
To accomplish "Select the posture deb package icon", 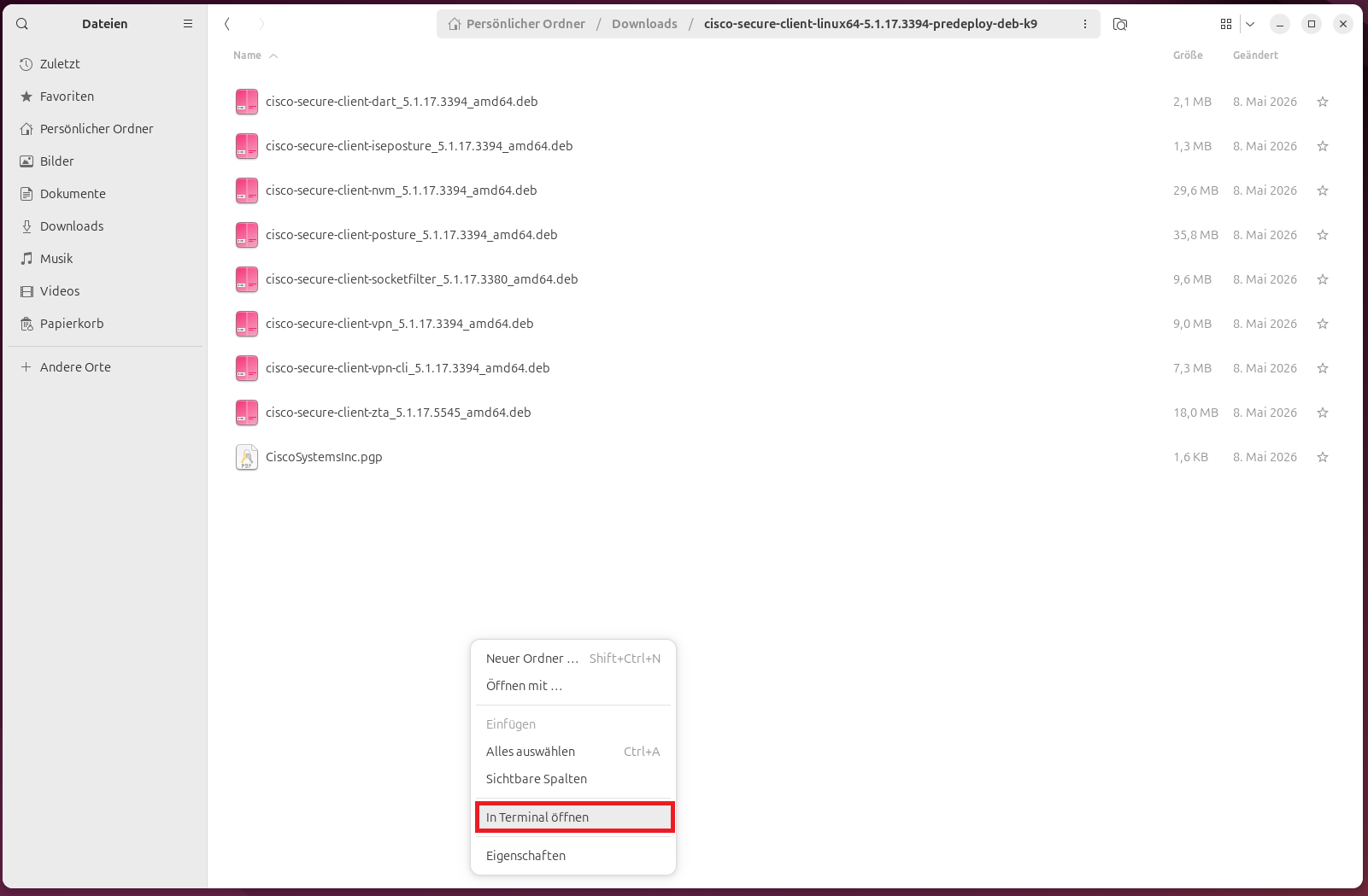I will 247,235.
